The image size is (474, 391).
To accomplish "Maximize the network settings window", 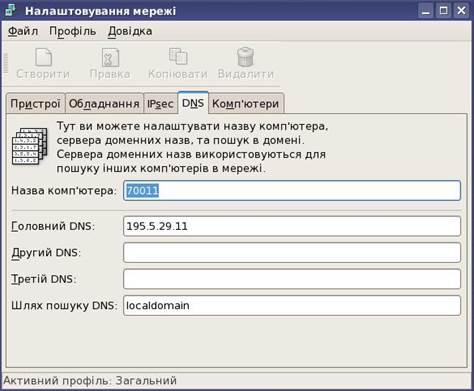I will pyautogui.click(x=444, y=11).
